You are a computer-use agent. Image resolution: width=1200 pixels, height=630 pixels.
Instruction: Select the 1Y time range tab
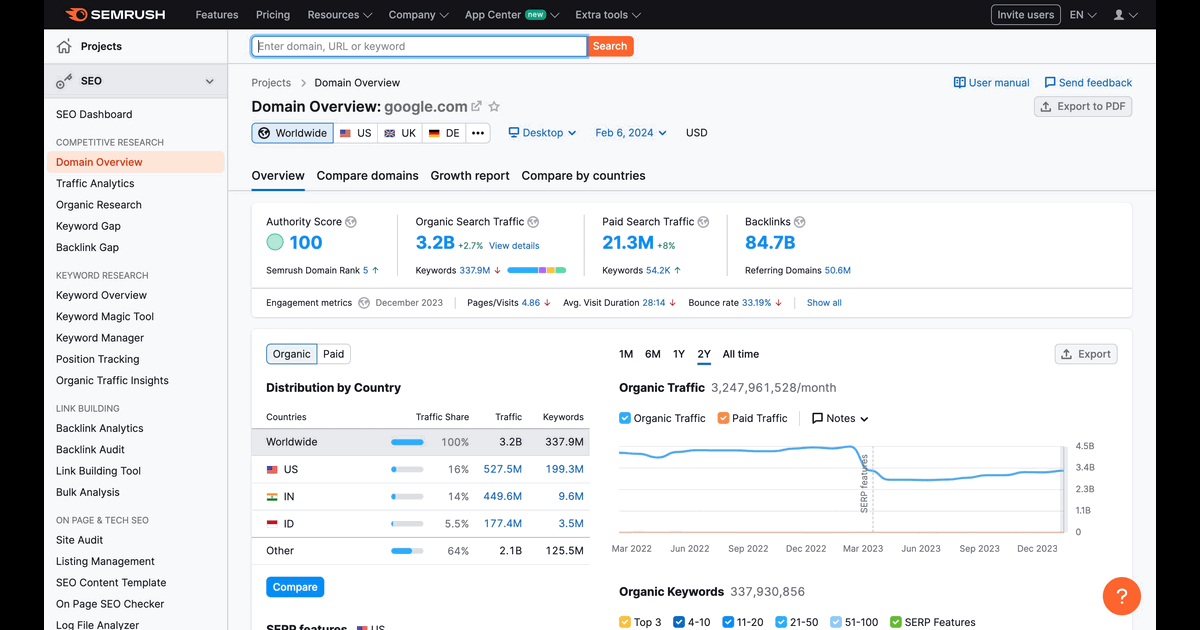pyautogui.click(x=679, y=354)
